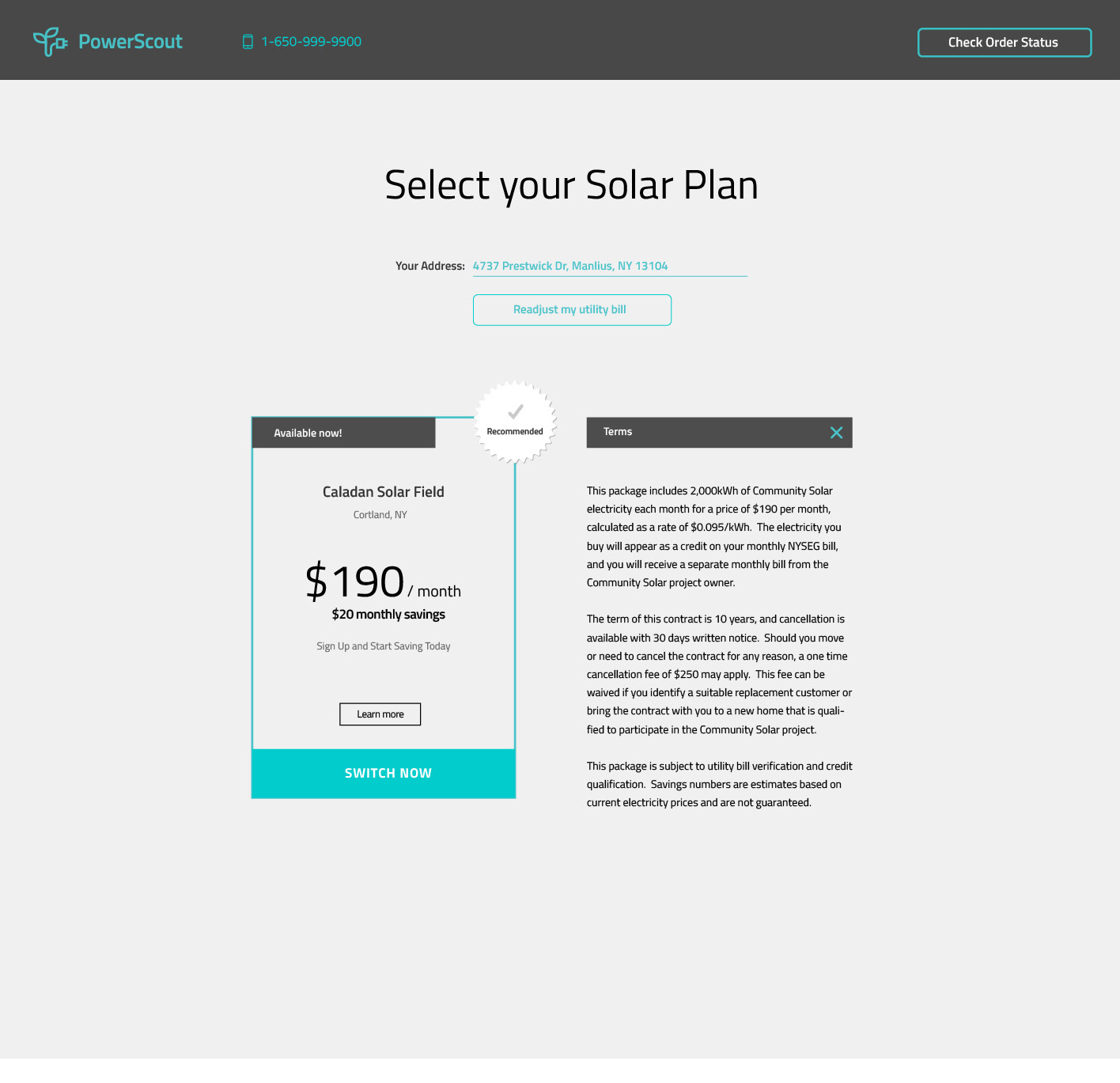
Task: Click the Recommended checkmark badge
Action: [515, 422]
